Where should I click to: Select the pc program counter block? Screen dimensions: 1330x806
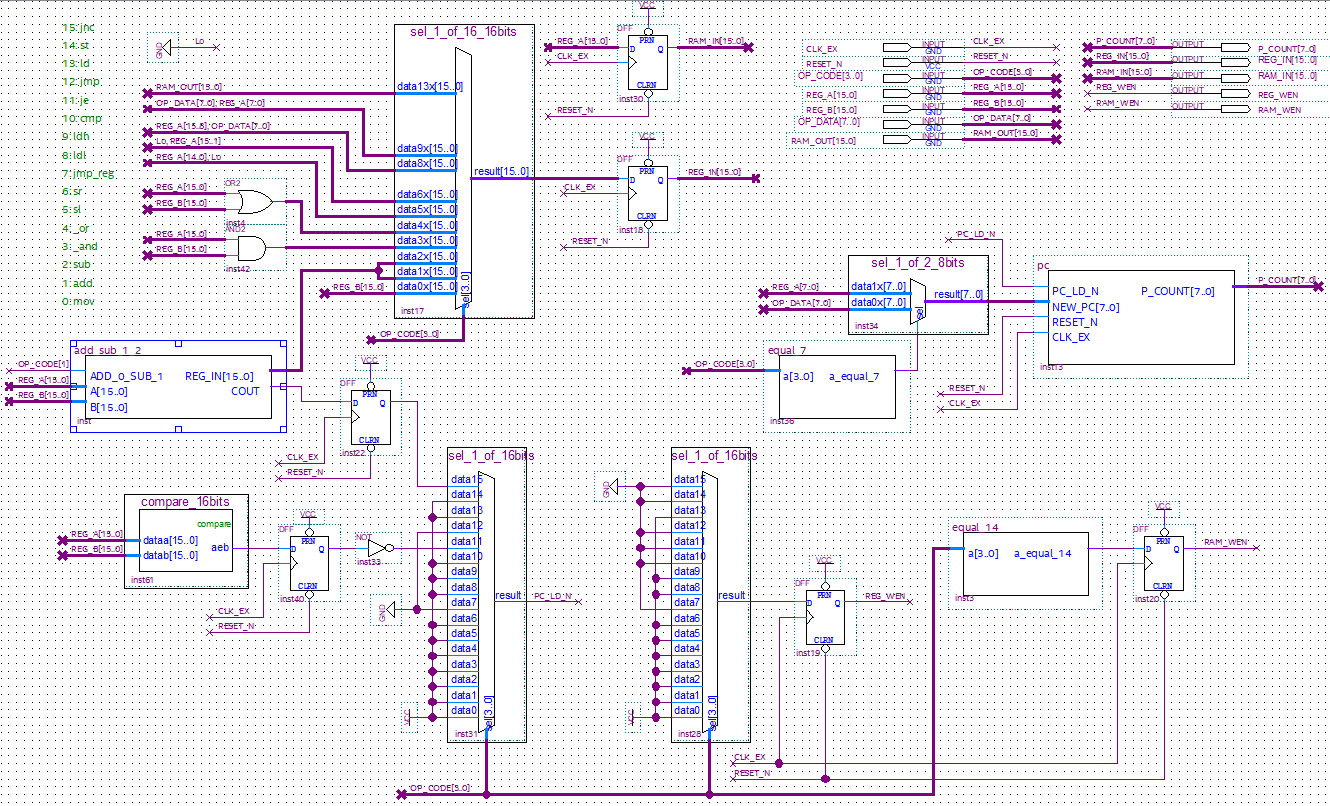click(1135, 316)
